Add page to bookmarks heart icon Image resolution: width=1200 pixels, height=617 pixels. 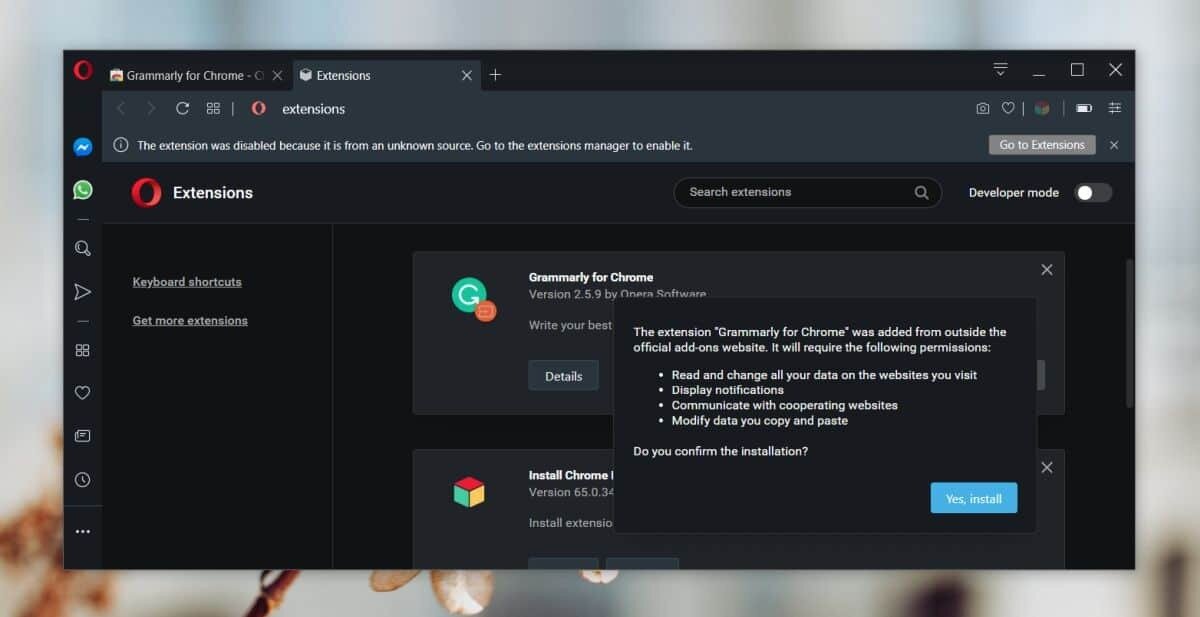[1009, 108]
